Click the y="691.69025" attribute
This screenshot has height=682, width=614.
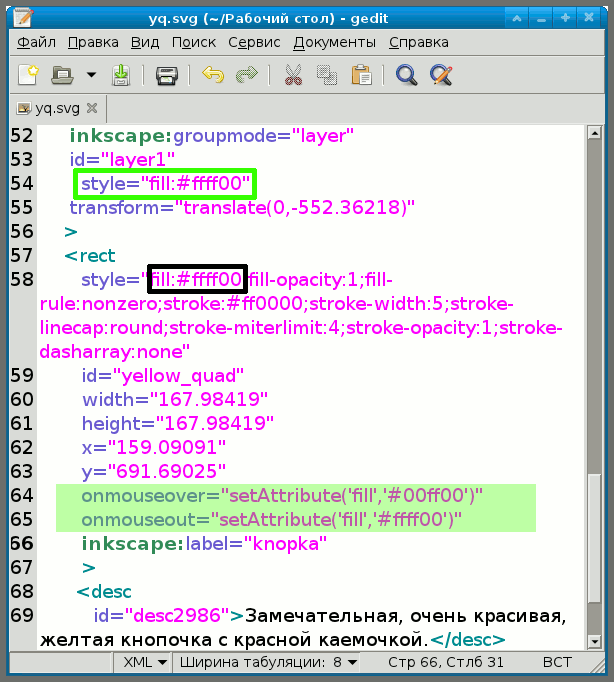(x=154, y=471)
